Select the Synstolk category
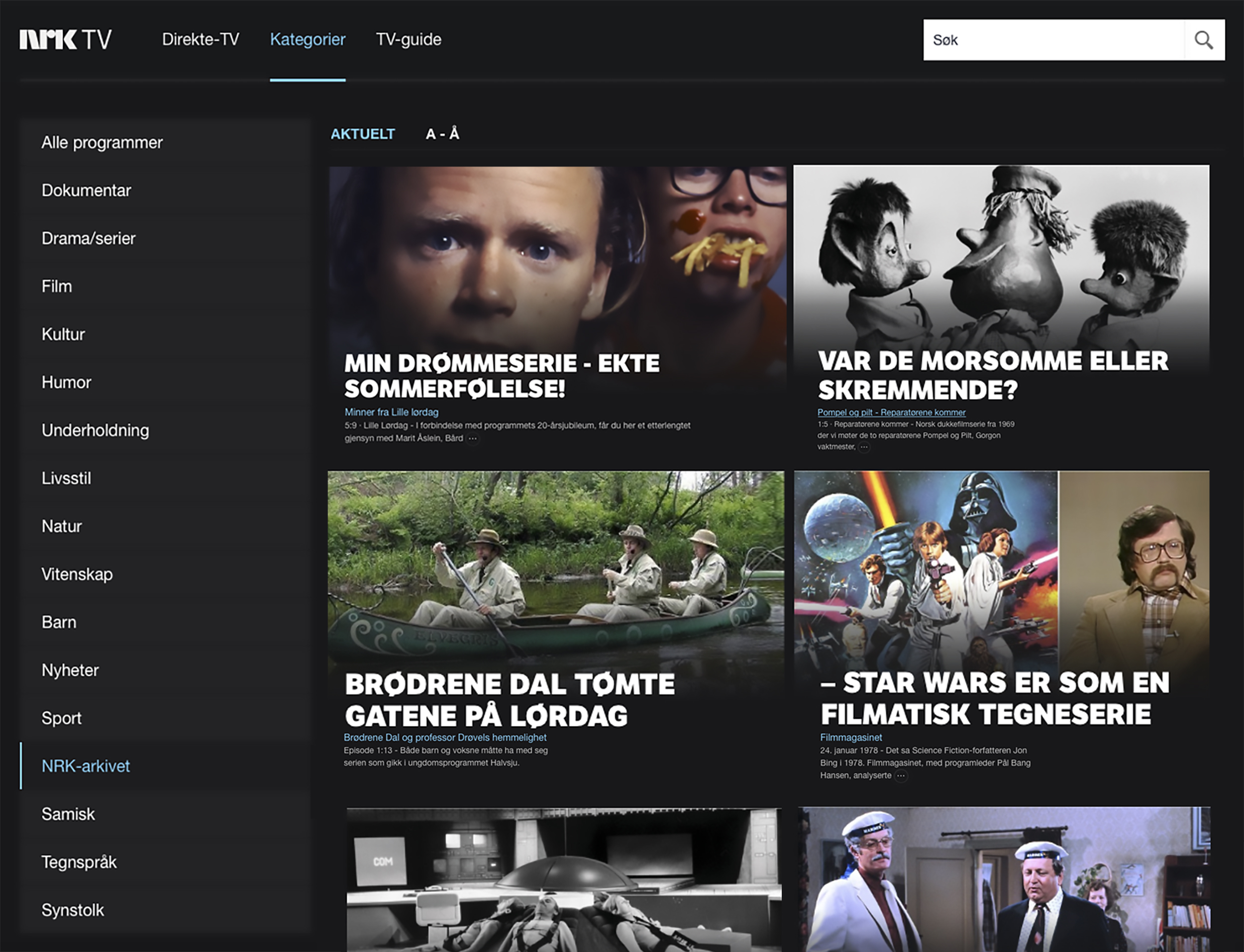Viewport: 1244px width, 952px height. (166, 910)
